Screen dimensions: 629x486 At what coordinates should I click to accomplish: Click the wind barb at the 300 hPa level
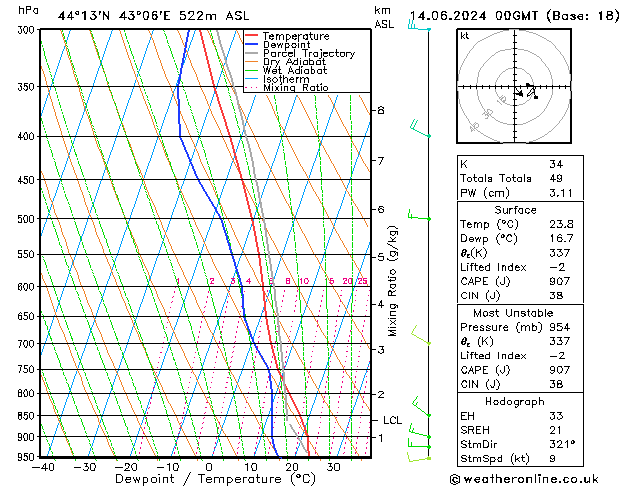[x=418, y=26]
